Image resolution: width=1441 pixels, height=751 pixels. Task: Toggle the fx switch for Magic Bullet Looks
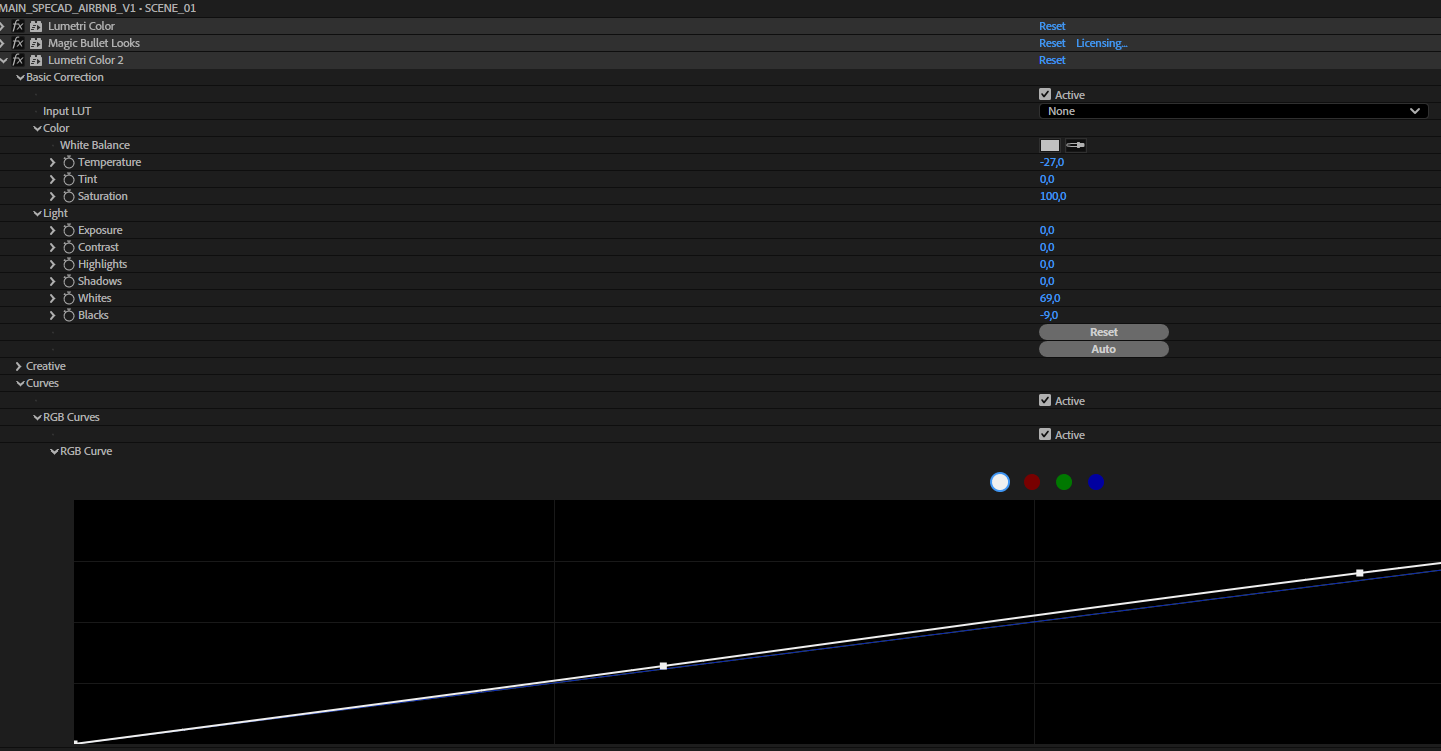(18, 43)
